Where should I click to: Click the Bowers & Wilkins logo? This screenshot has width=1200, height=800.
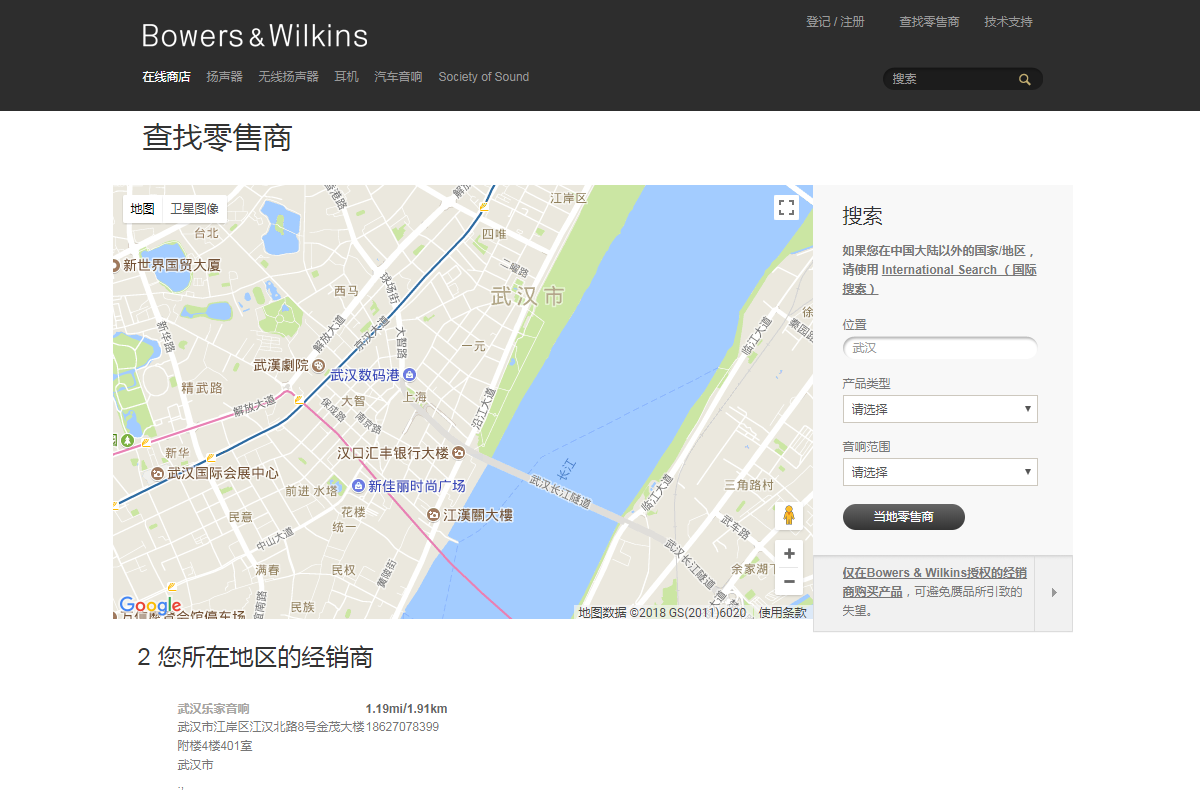pyautogui.click(x=255, y=36)
